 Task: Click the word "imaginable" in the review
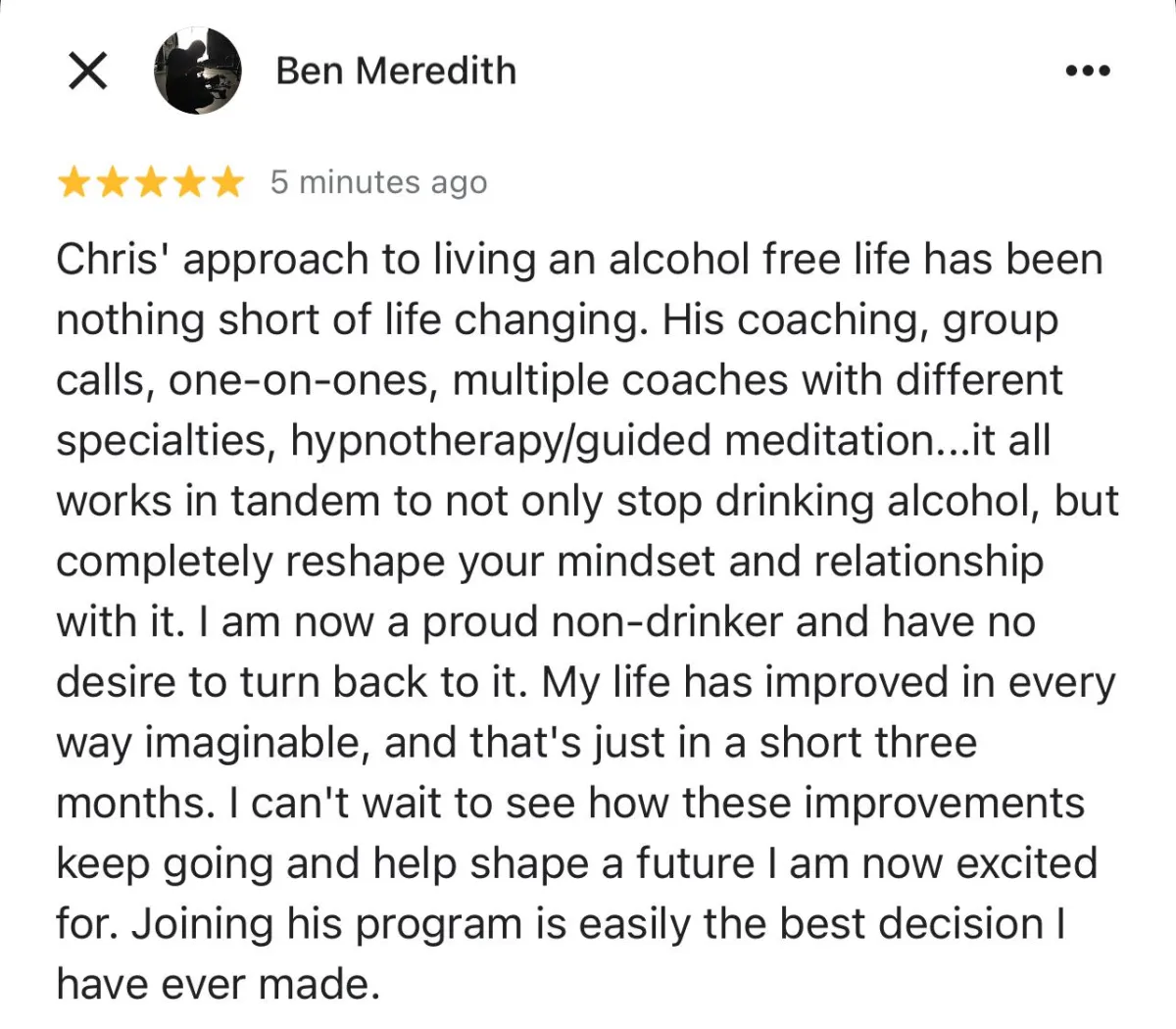click(259, 743)
